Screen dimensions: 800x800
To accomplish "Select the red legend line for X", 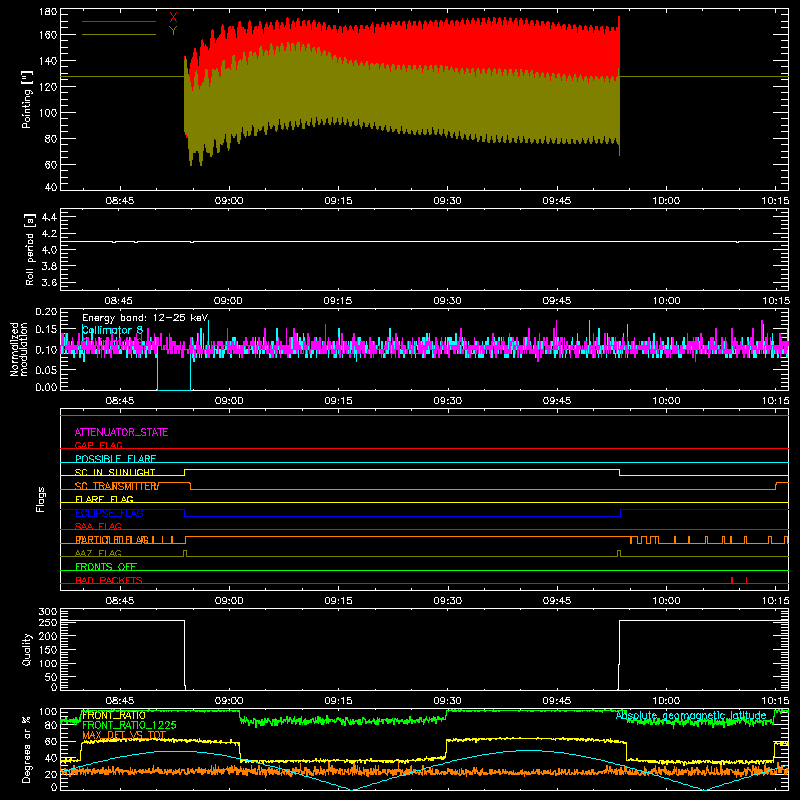I will tap(119, 21).
